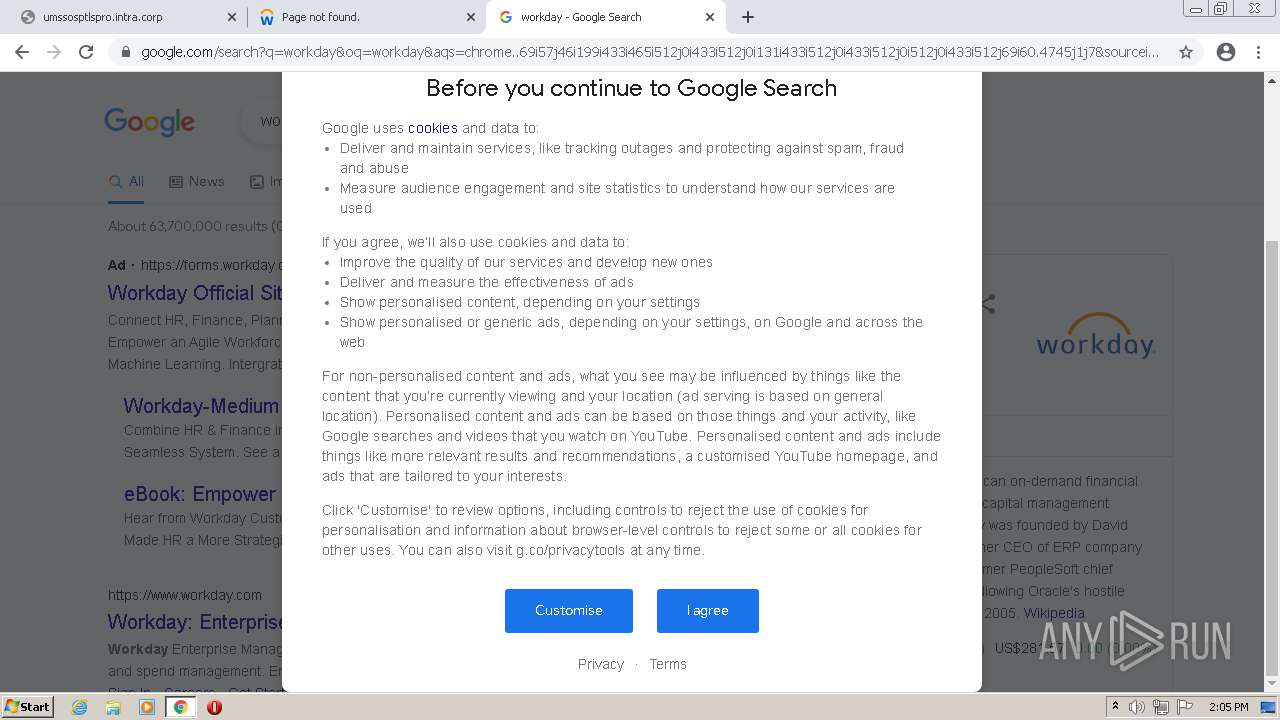
Task: Bookmark this page with the star icon
Action: [1186, 52]
